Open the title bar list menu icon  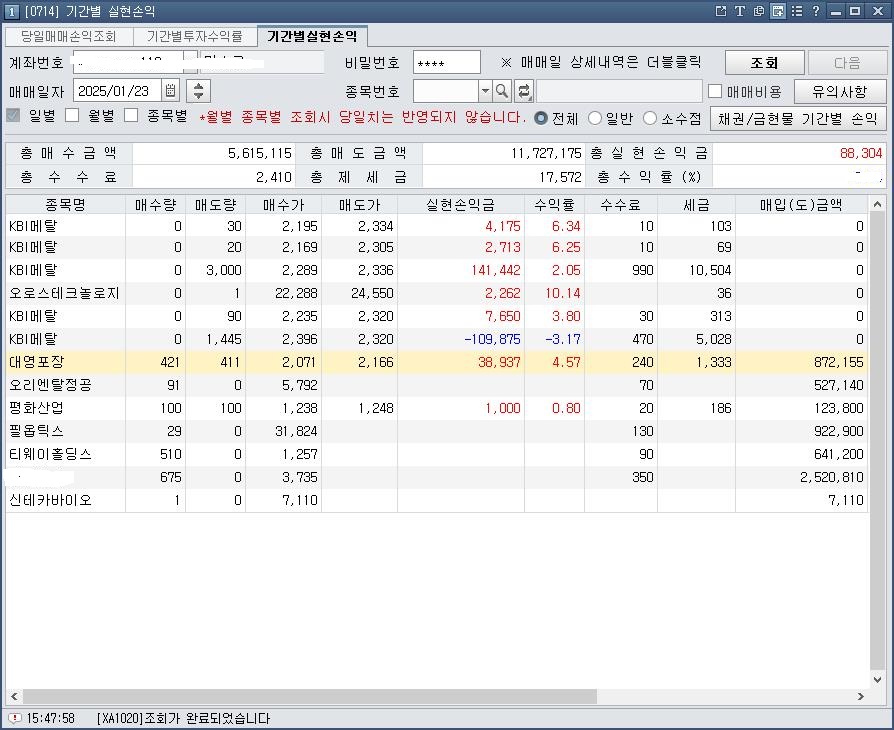click(x=797, y=9)
